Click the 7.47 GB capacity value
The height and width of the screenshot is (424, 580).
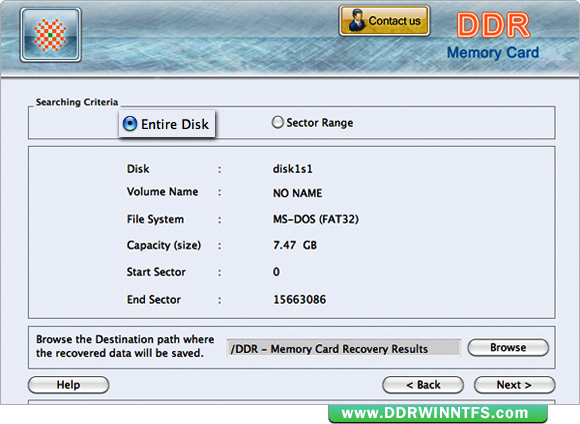[295, 245]
